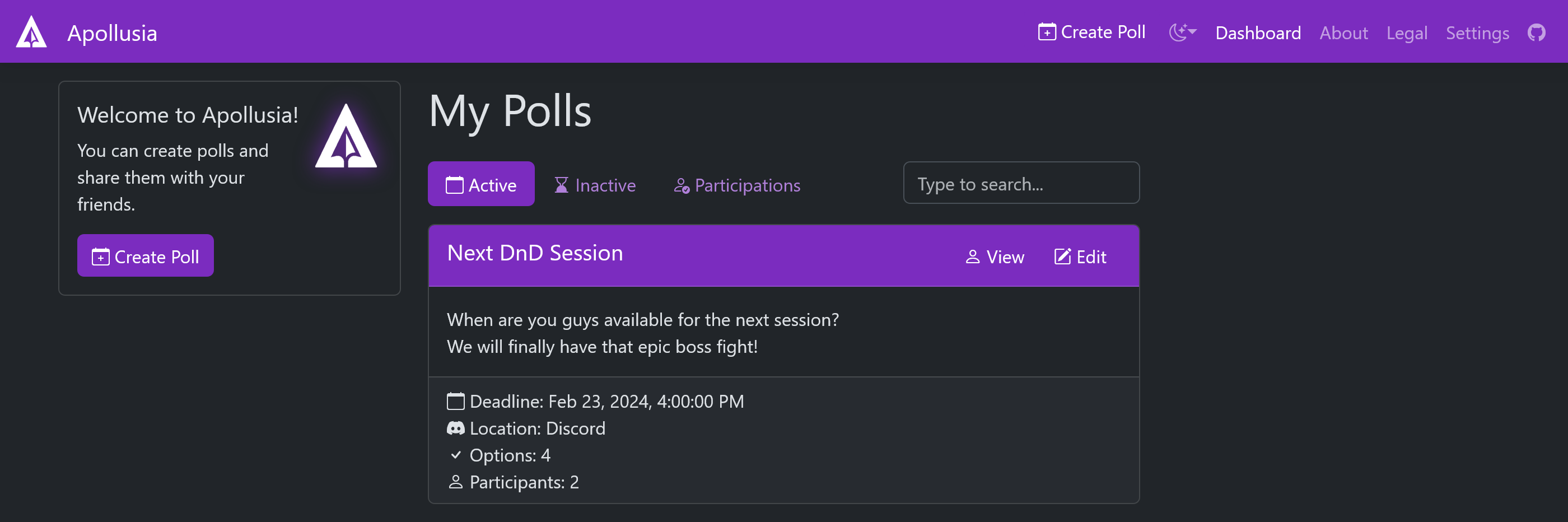The width and height of the screenshot is (1568, 522).
Task: Edit the Next DnD Session poll
Action: click(x=1080, y=257)
